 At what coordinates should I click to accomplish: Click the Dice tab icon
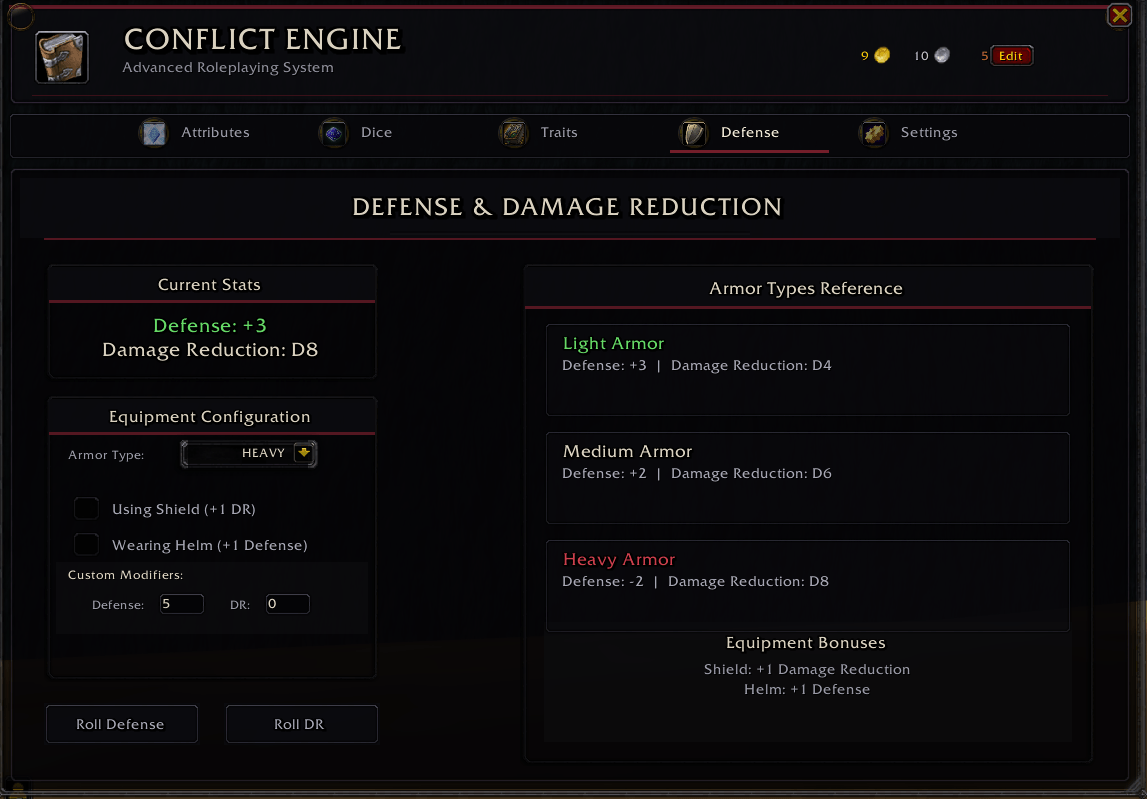point(334,133)
